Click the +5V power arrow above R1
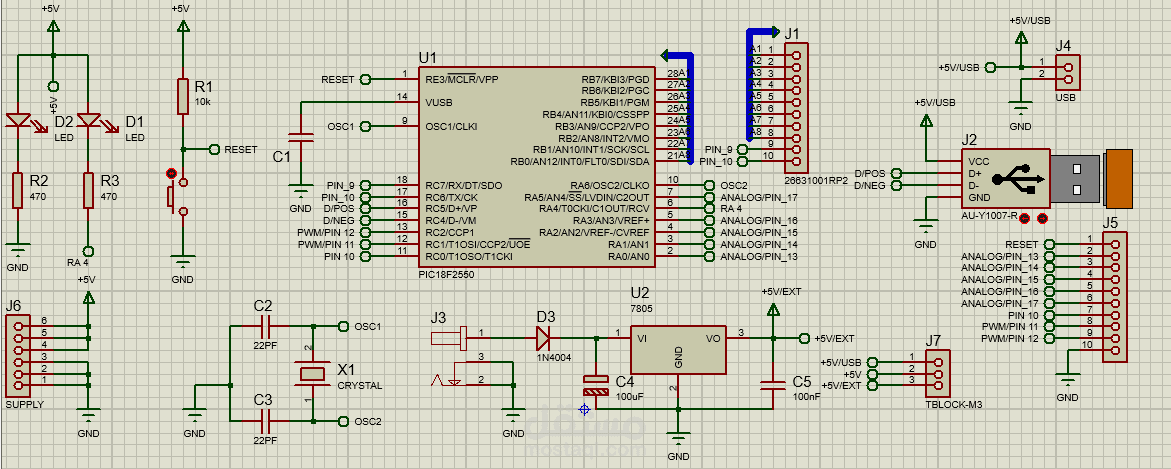 [x=182, y=24]
